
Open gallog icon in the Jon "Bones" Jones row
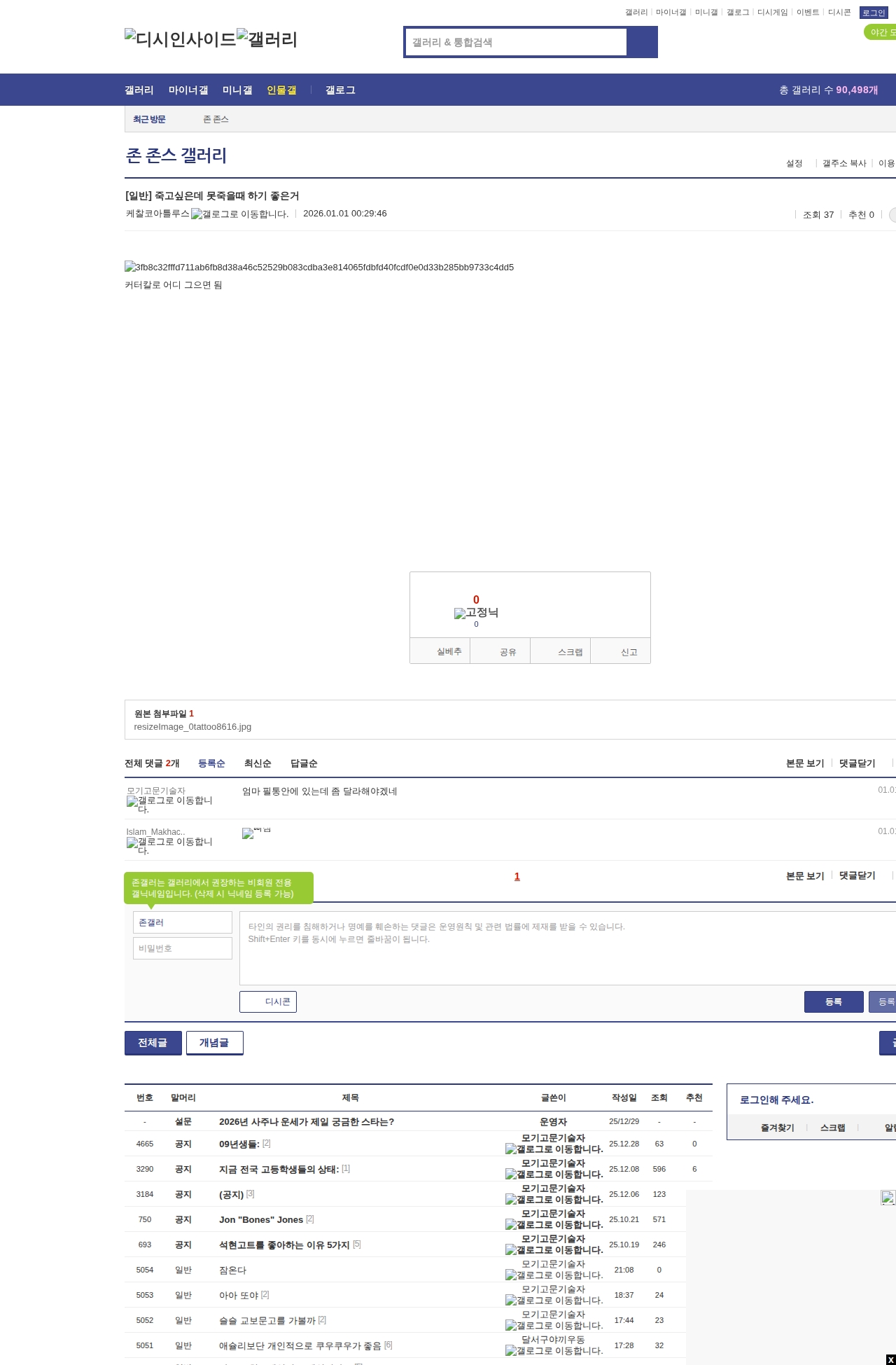[x=554, y=1224]
